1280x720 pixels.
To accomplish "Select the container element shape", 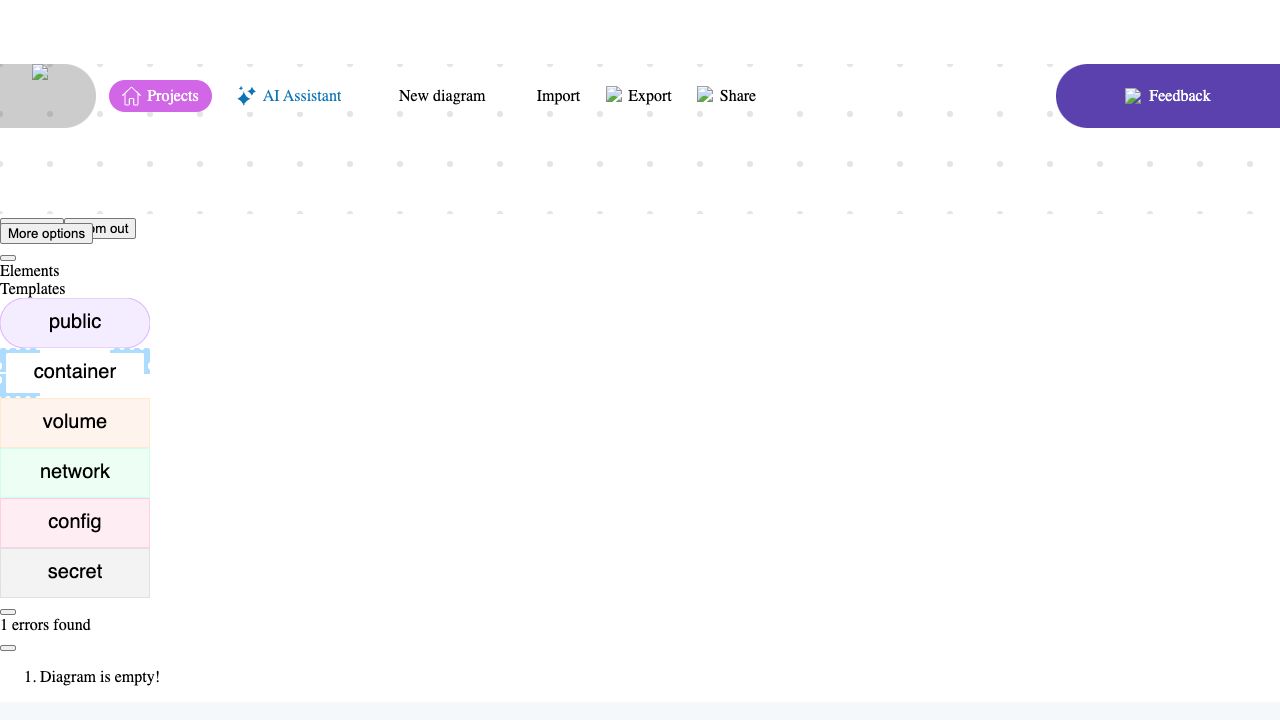I will [75, 372].
